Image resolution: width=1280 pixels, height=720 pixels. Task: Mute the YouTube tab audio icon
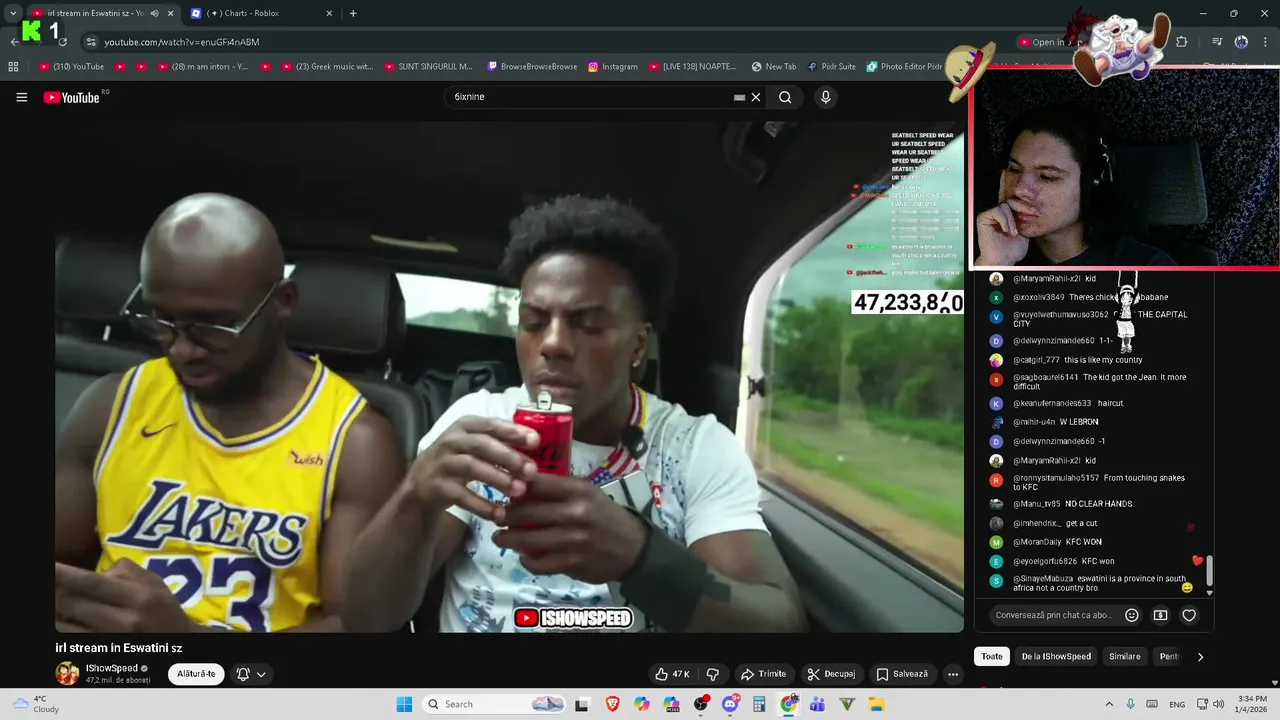[x=154, y=13]
